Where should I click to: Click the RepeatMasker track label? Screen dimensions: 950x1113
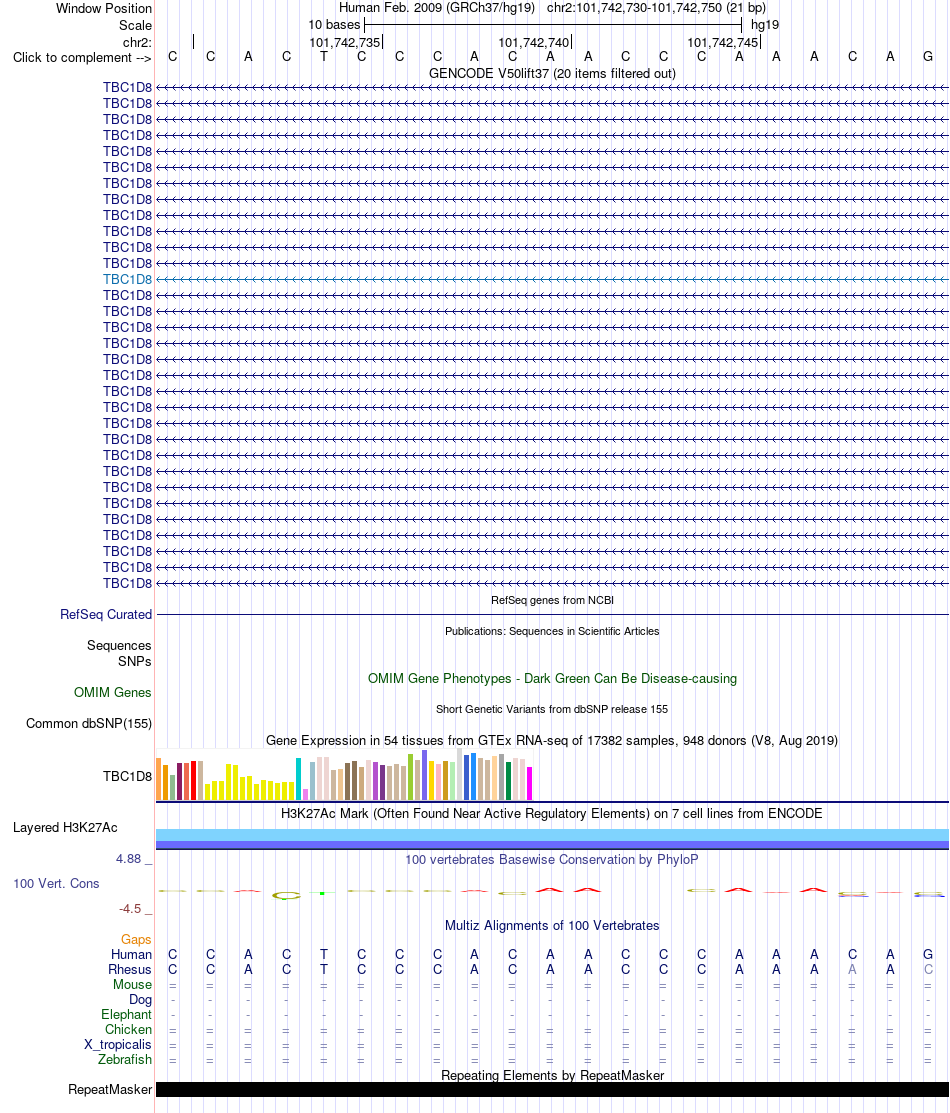110,1089
